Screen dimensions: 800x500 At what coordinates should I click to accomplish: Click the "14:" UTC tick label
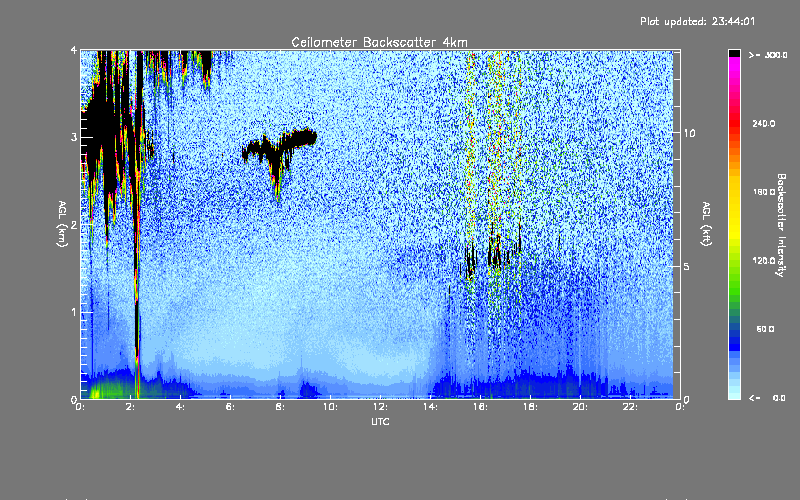(x=430, y=407)
